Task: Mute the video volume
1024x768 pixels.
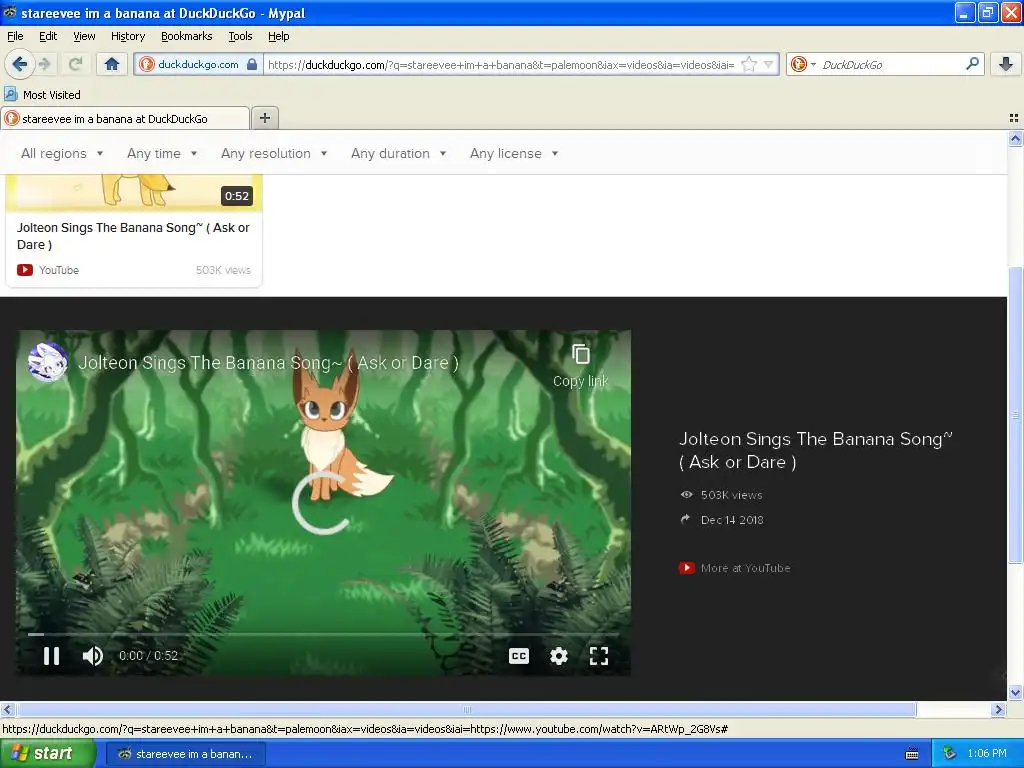Action: coord(93,656)
